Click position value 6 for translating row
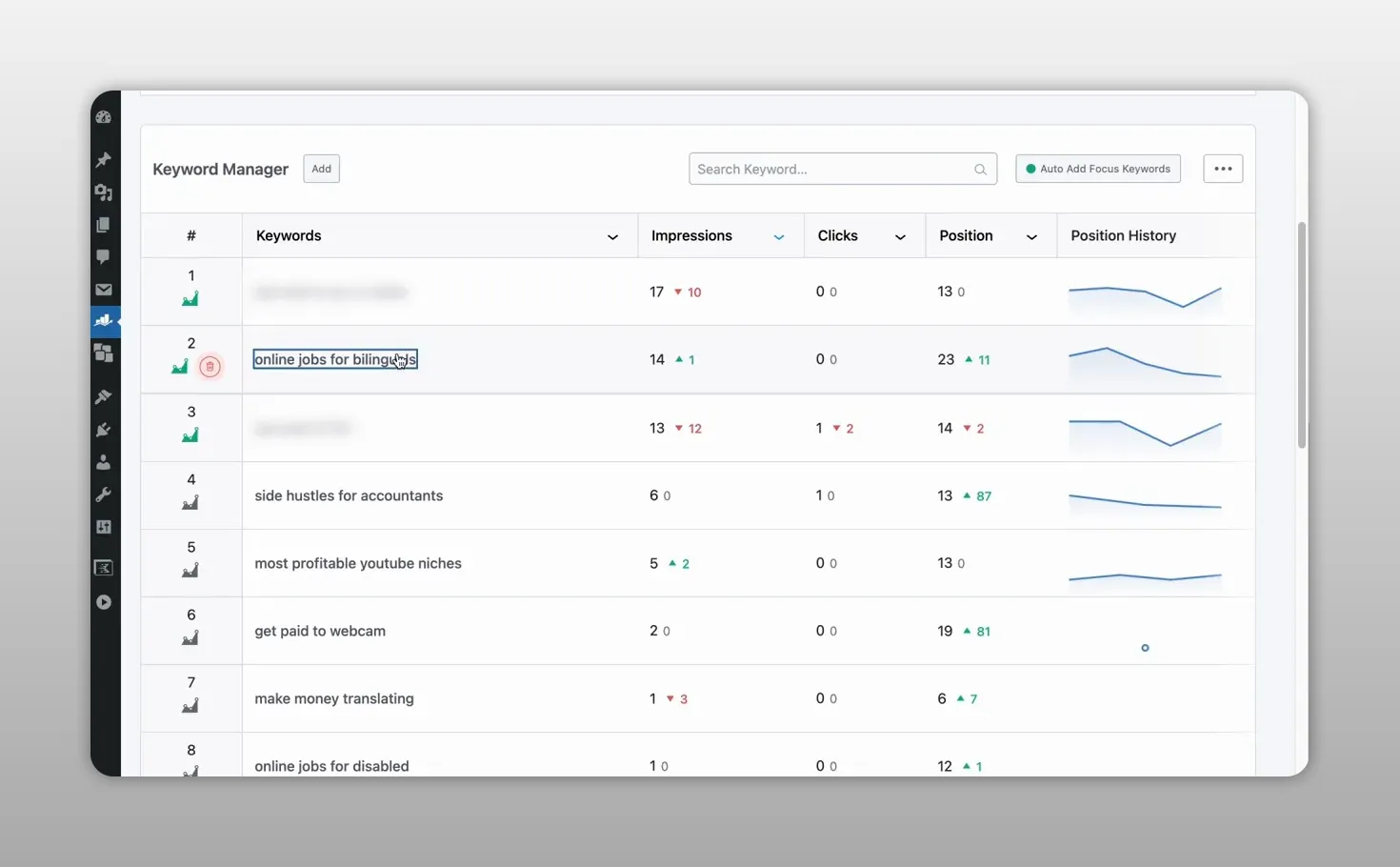The image size is (1400, 867). point(942,698)
